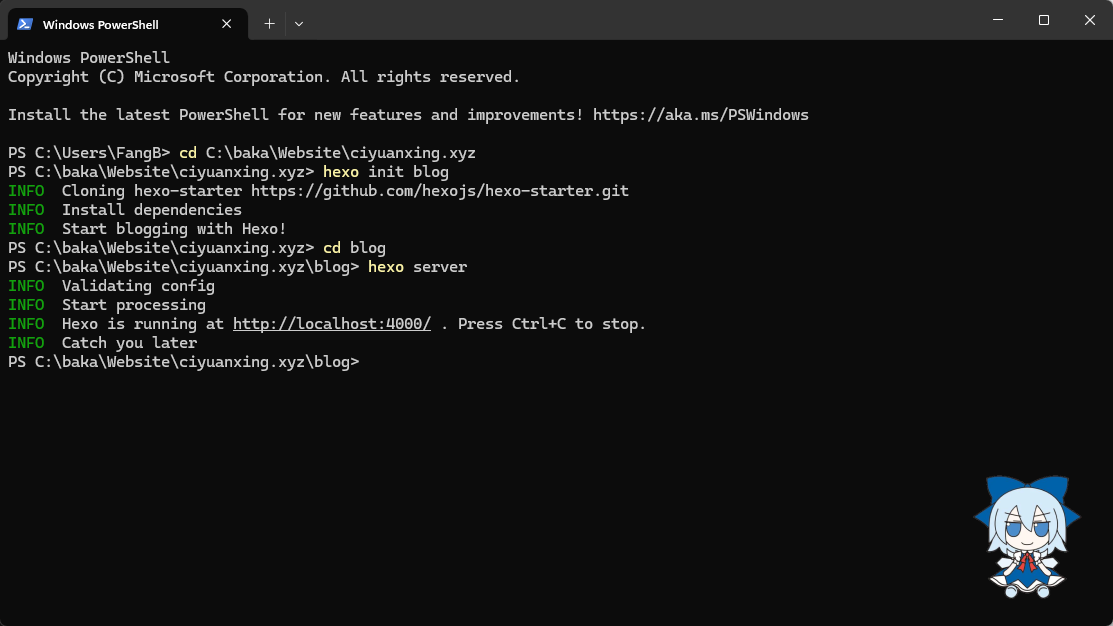
Task: Click the "Start blogging with Hexo!" line
Action: 174,229
